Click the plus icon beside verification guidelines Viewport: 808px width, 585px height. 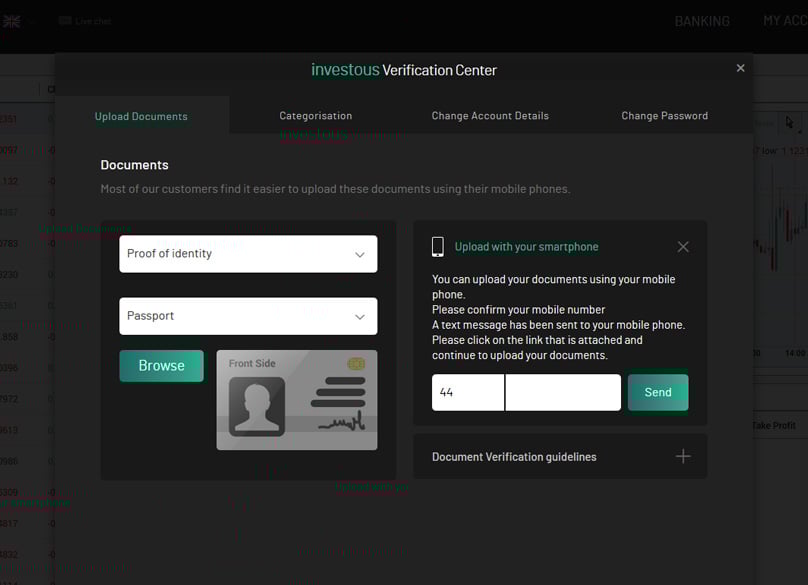click(x=683, y=456)
